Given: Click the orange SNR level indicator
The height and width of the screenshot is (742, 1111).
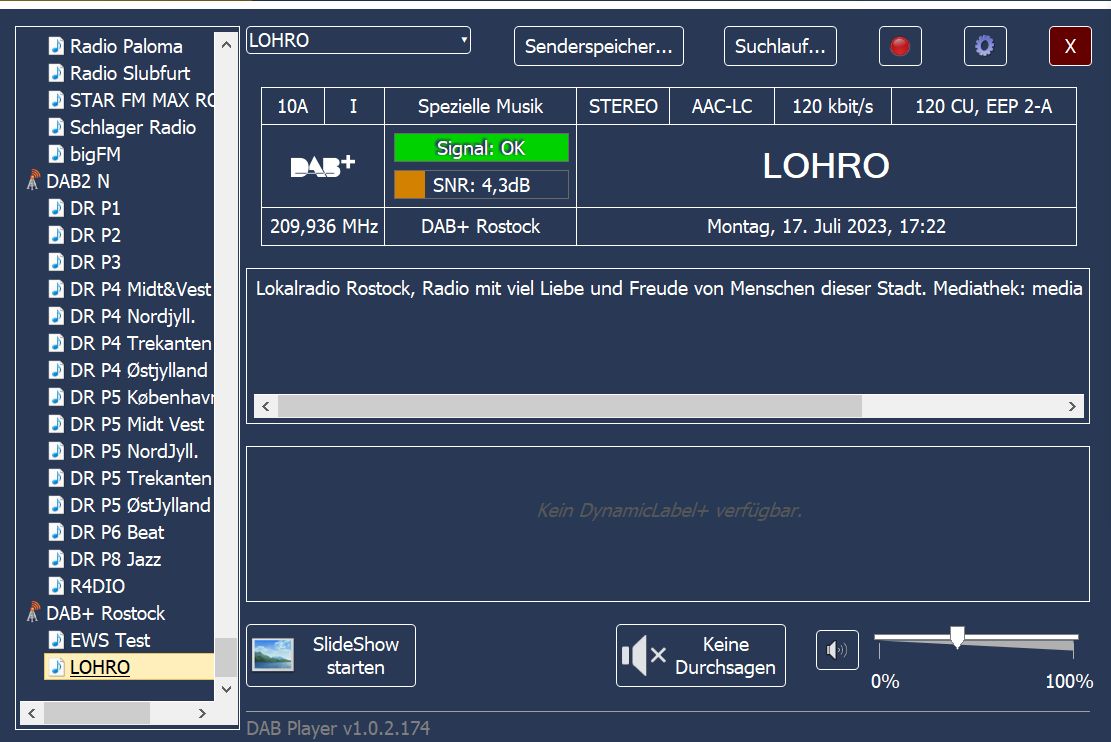Looking at the screenshot, I should [x=410, y=185].
